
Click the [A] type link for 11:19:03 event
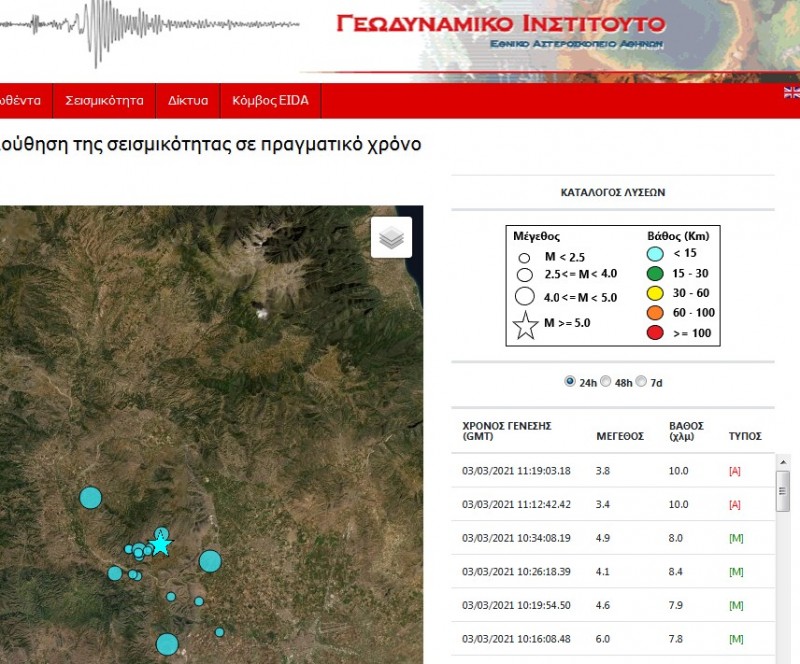coord(735,470)
